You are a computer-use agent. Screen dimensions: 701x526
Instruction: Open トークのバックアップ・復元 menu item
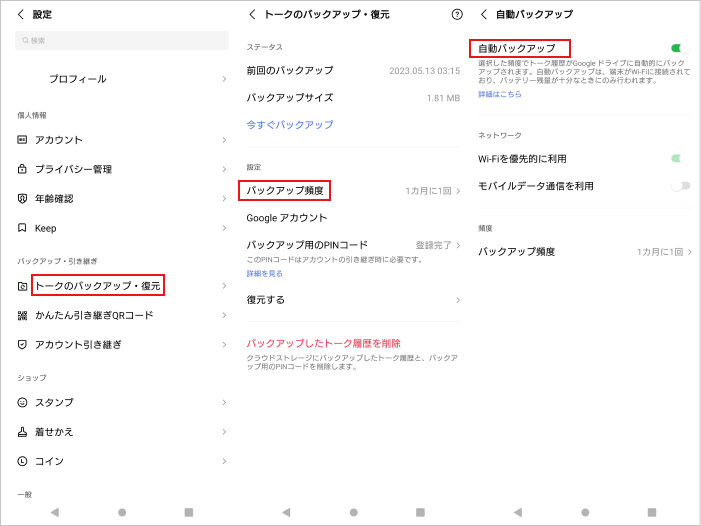coord(98,286)
